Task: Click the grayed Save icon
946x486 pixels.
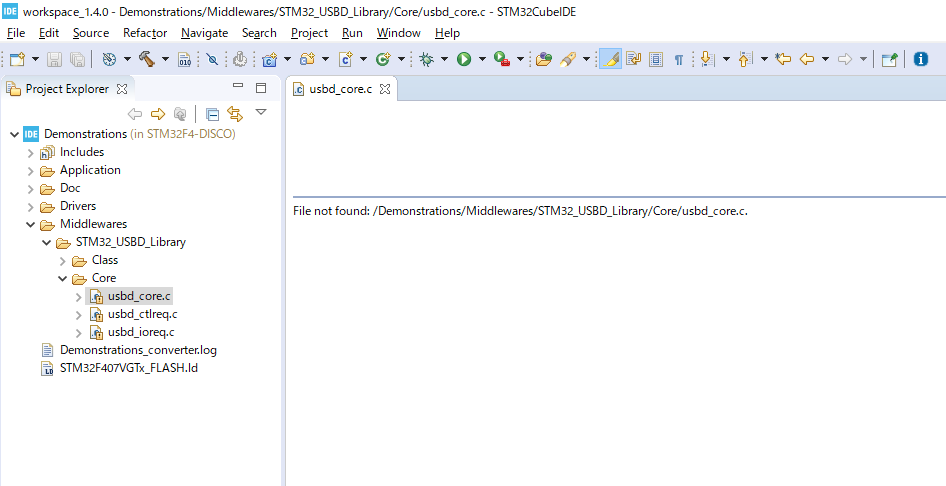Action: [55, 59]
